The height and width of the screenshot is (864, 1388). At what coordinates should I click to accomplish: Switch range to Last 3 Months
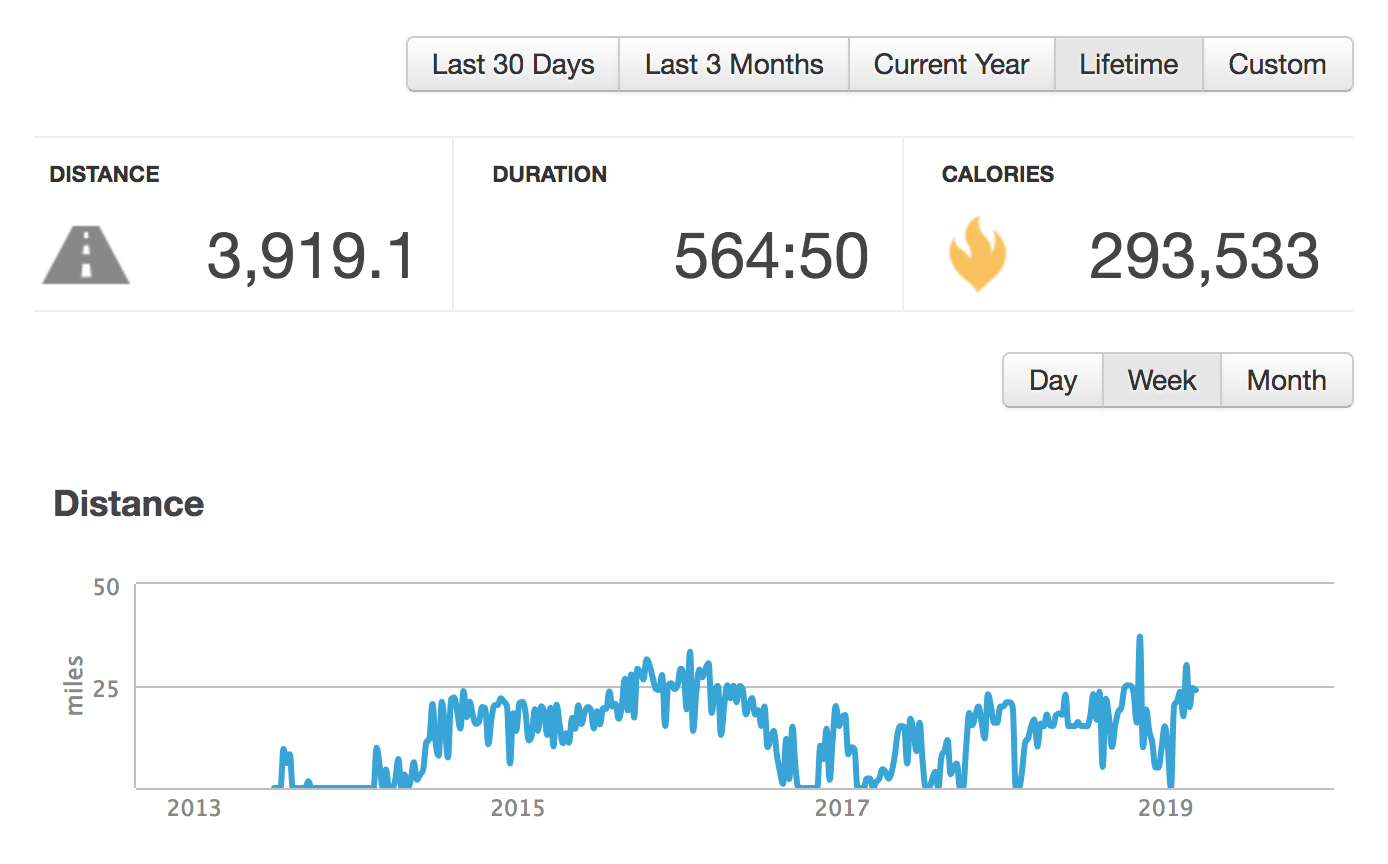point(734,65)
